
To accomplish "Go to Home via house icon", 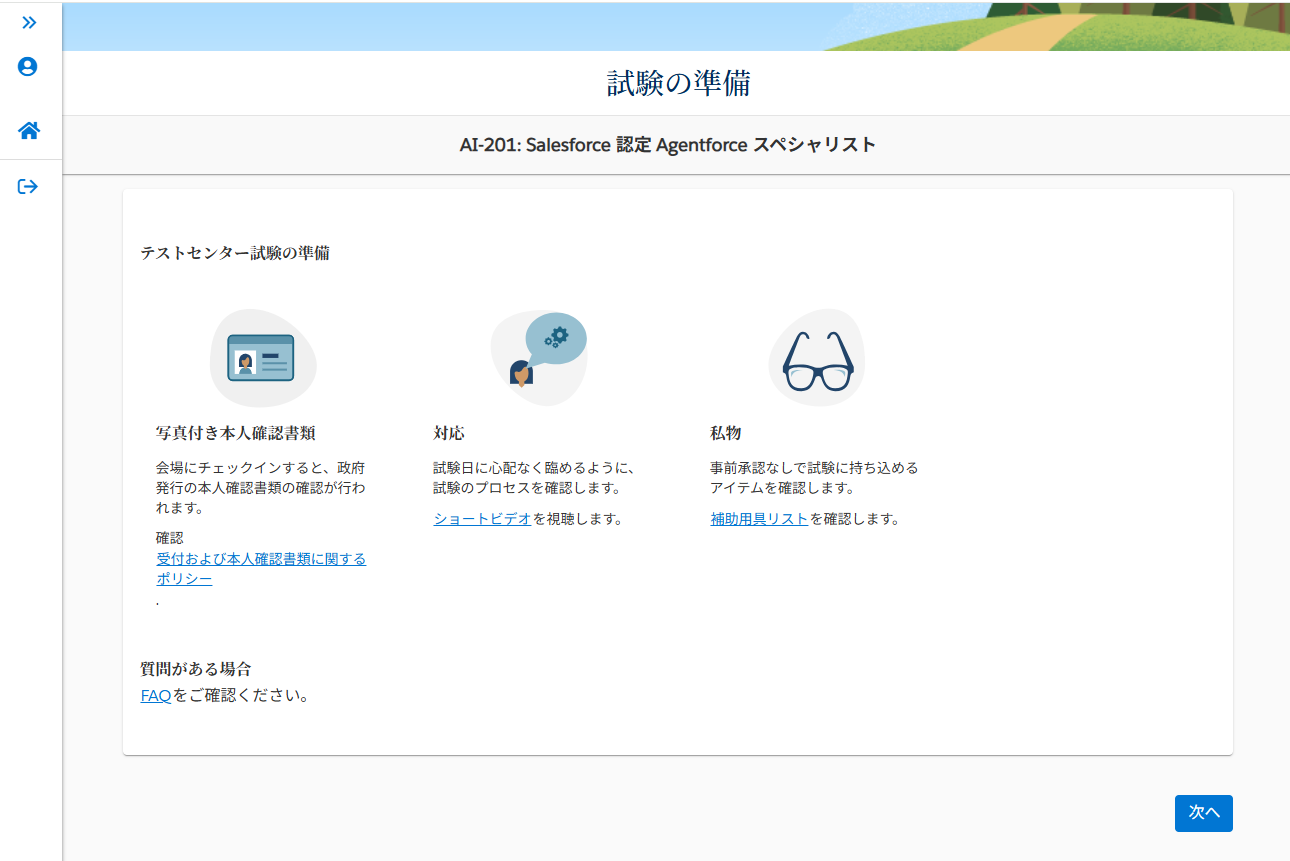I will pyautogui.click(x=29, y=131).
